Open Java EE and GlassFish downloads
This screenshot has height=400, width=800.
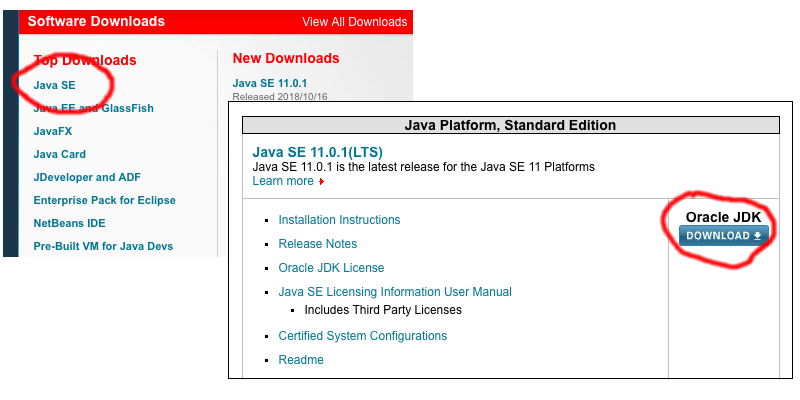[x=93, y=108]
